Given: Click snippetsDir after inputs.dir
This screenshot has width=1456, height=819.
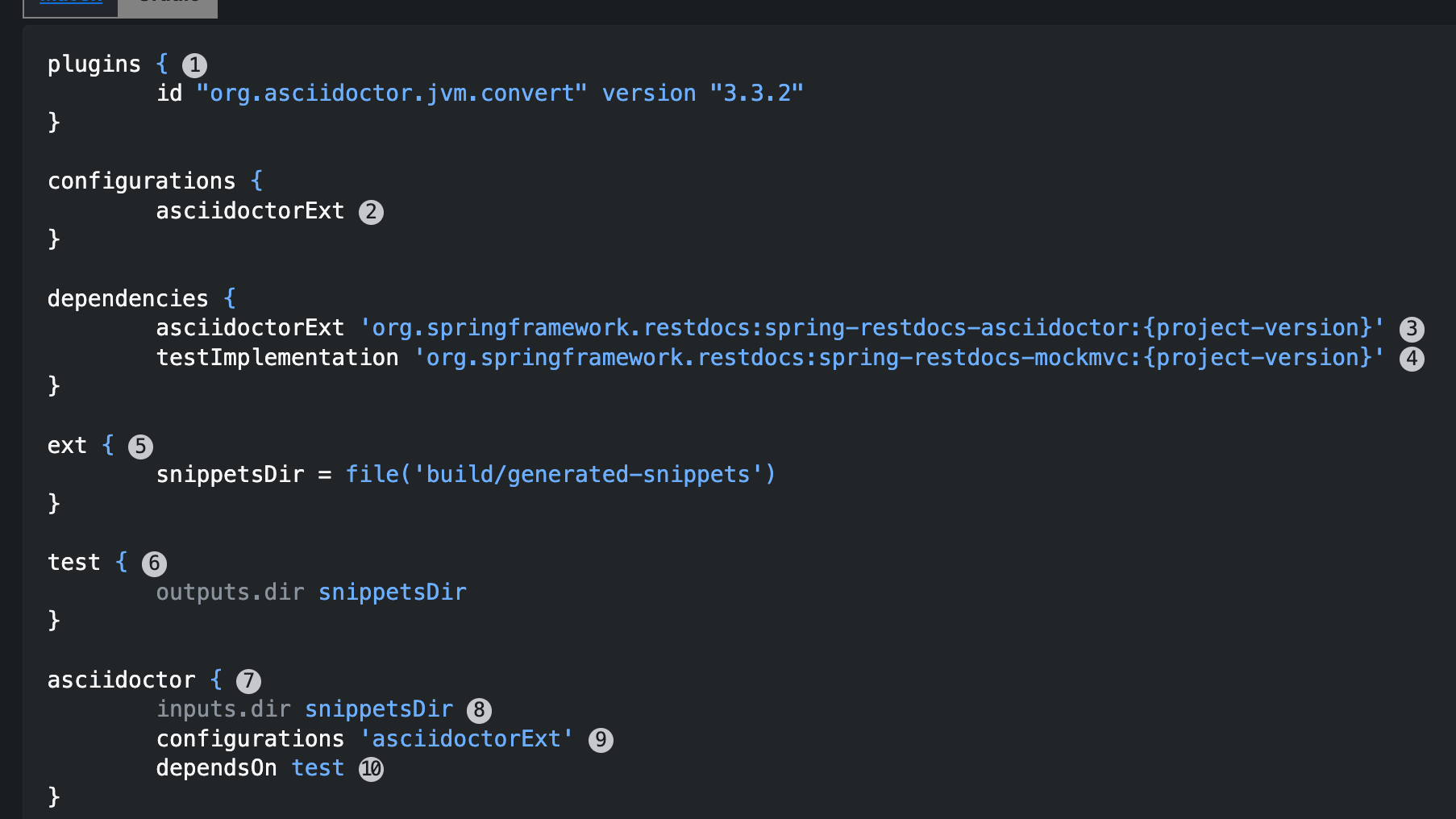Looking at the screenshot, I should (x=379, y=709).
